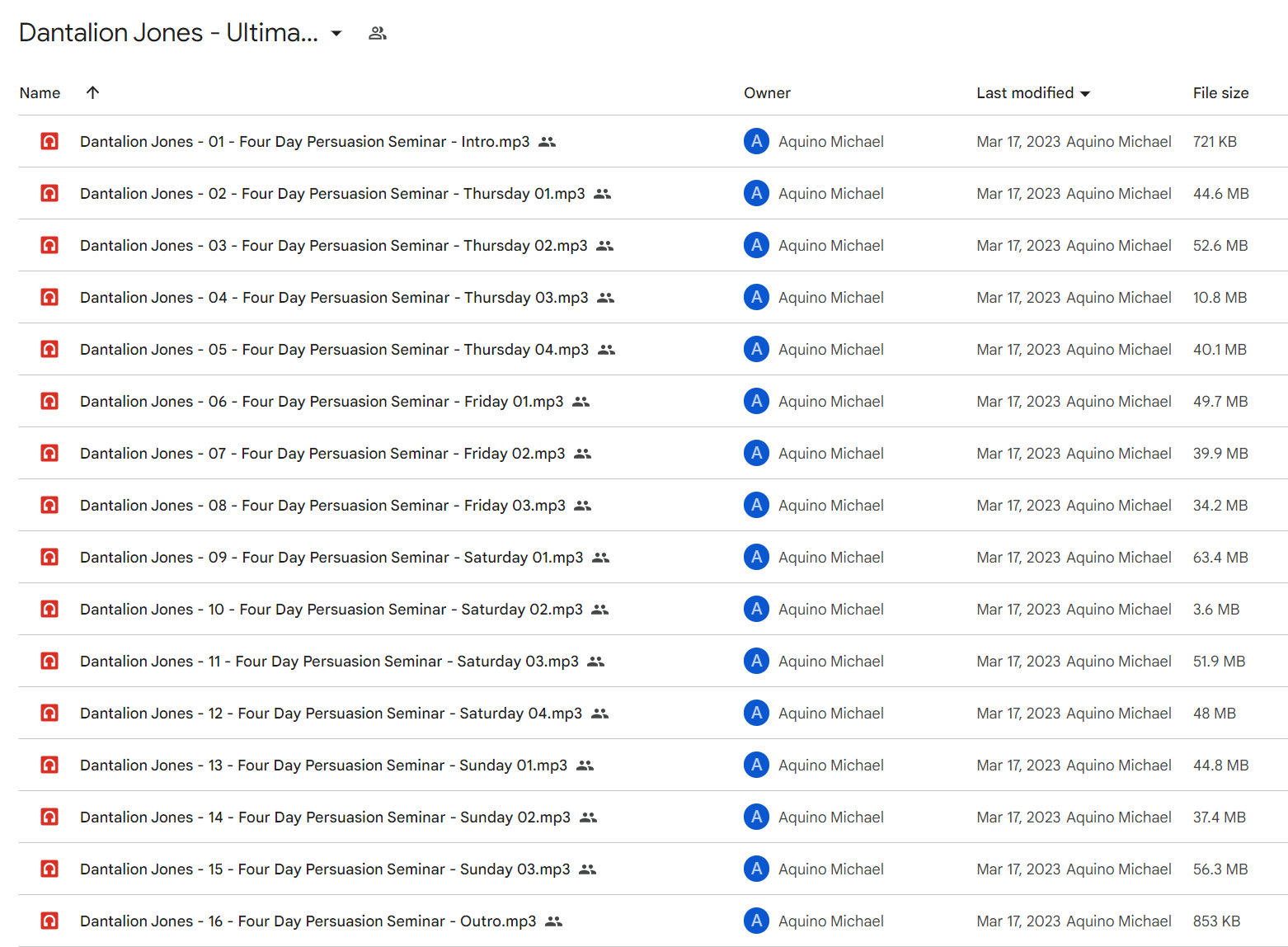
Task: Click audio file icon for Friday 02.mp3
Action: click(x=49, y=453)
